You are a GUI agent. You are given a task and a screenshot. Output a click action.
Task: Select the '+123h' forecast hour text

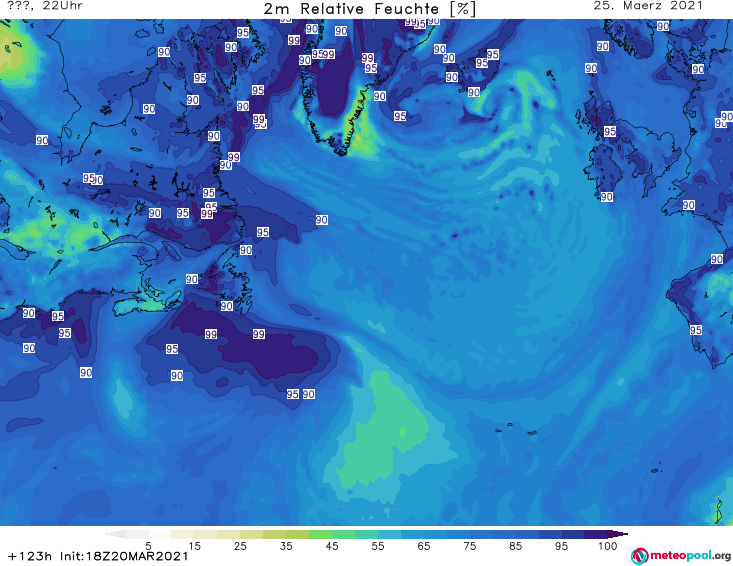pos(30,556)
